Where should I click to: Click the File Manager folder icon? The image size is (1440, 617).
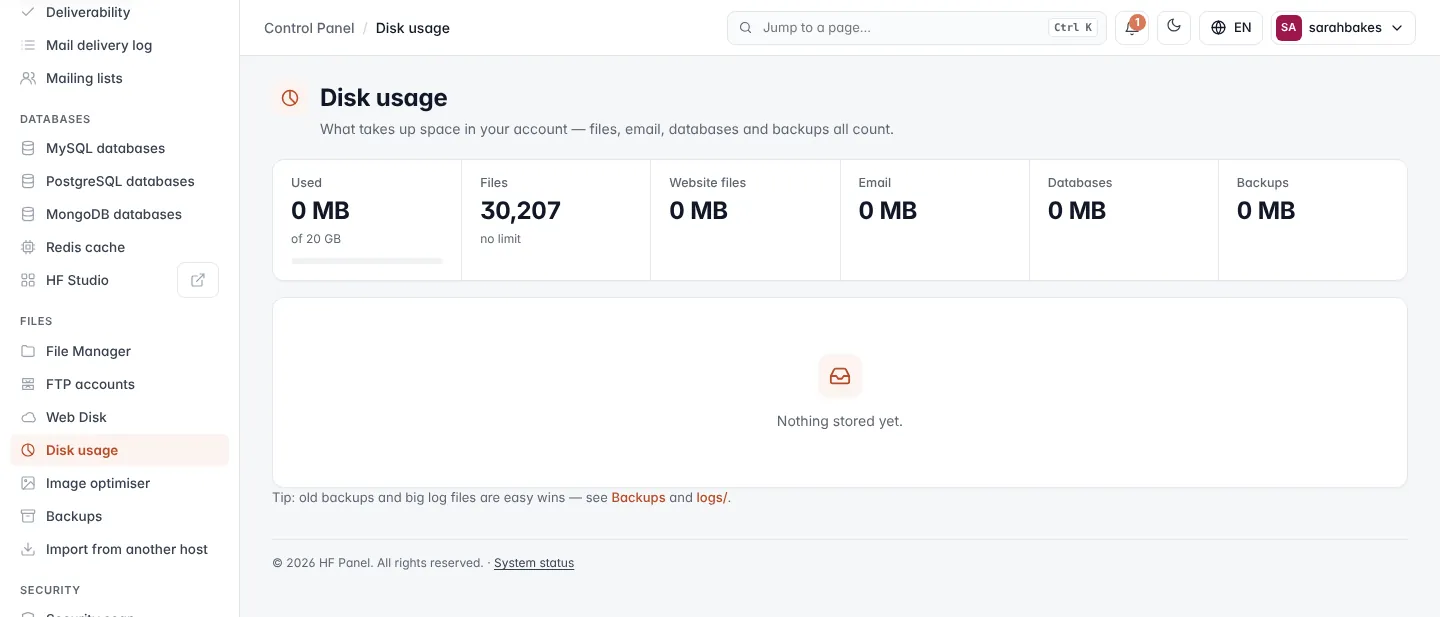click(28, 351)
